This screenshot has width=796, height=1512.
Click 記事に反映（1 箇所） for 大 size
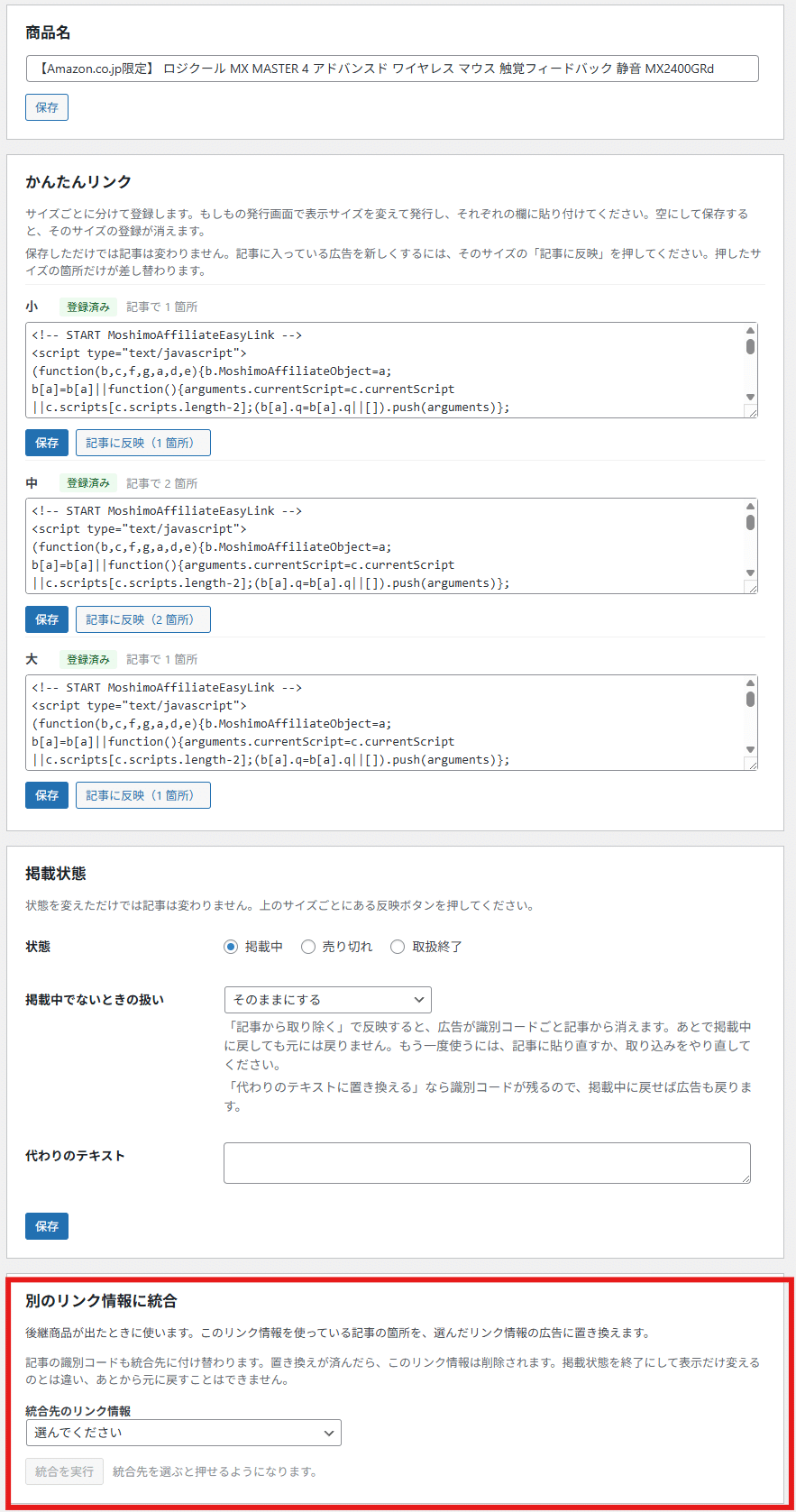point(143,795)
